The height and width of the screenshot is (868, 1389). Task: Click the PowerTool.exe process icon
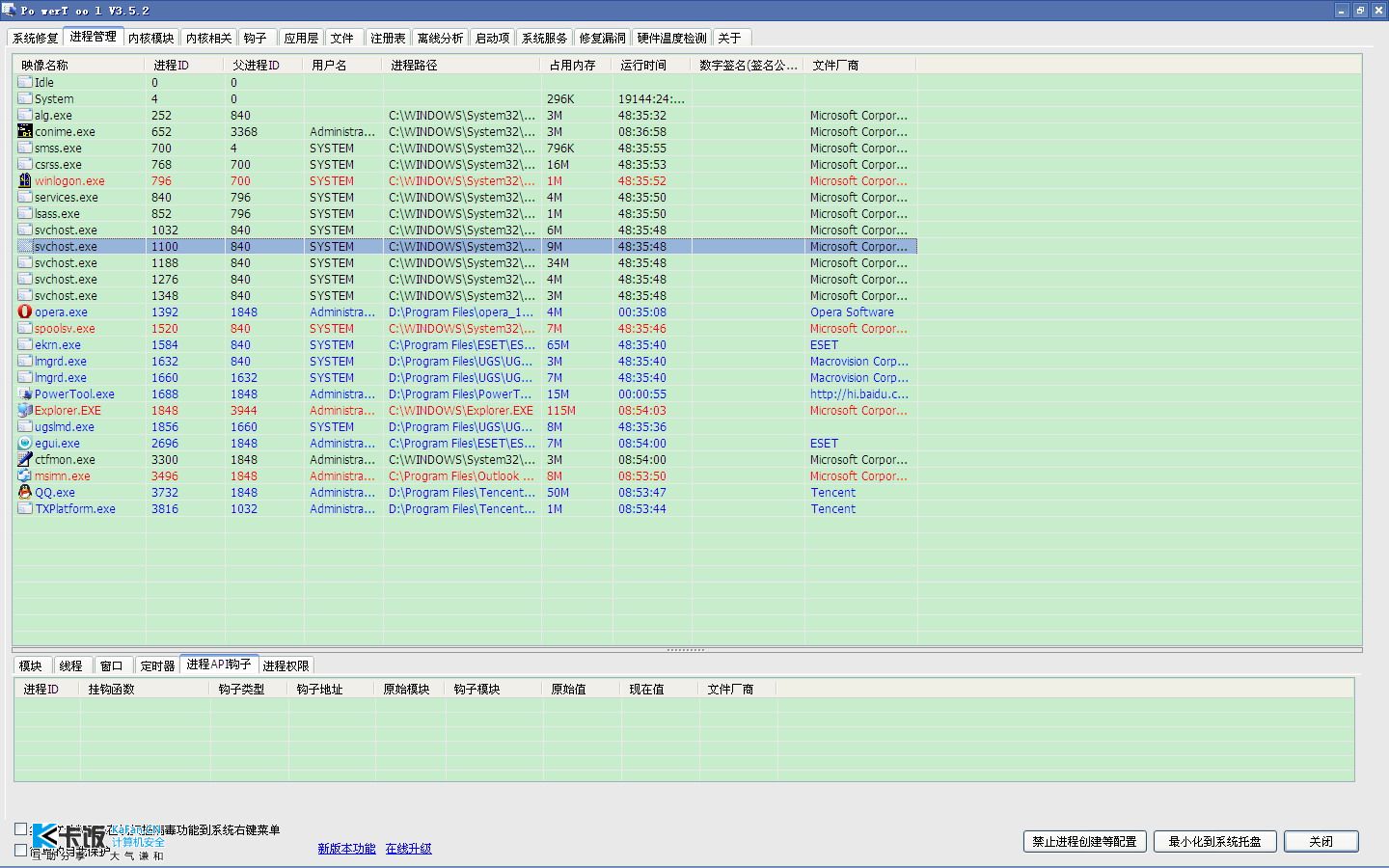pos(25,393)
